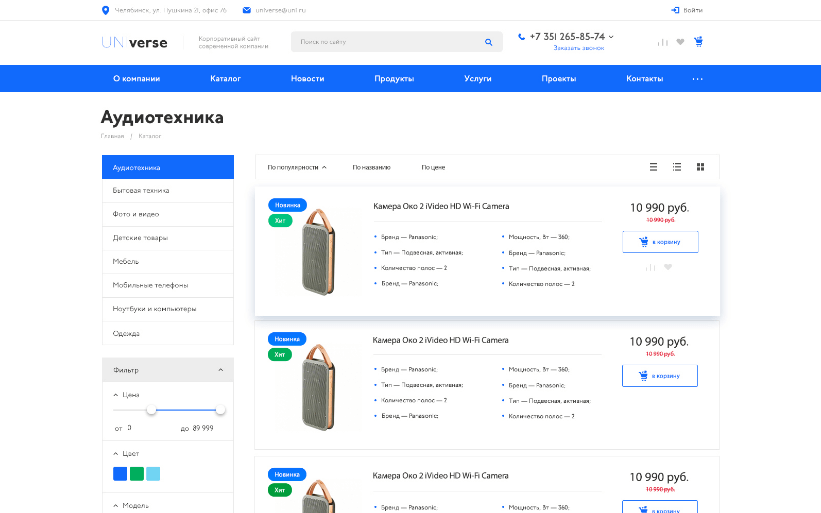Expand phone number dropdown arrow
The height and width of the screenshot is (513, 821).
click(x=611, y=37)
